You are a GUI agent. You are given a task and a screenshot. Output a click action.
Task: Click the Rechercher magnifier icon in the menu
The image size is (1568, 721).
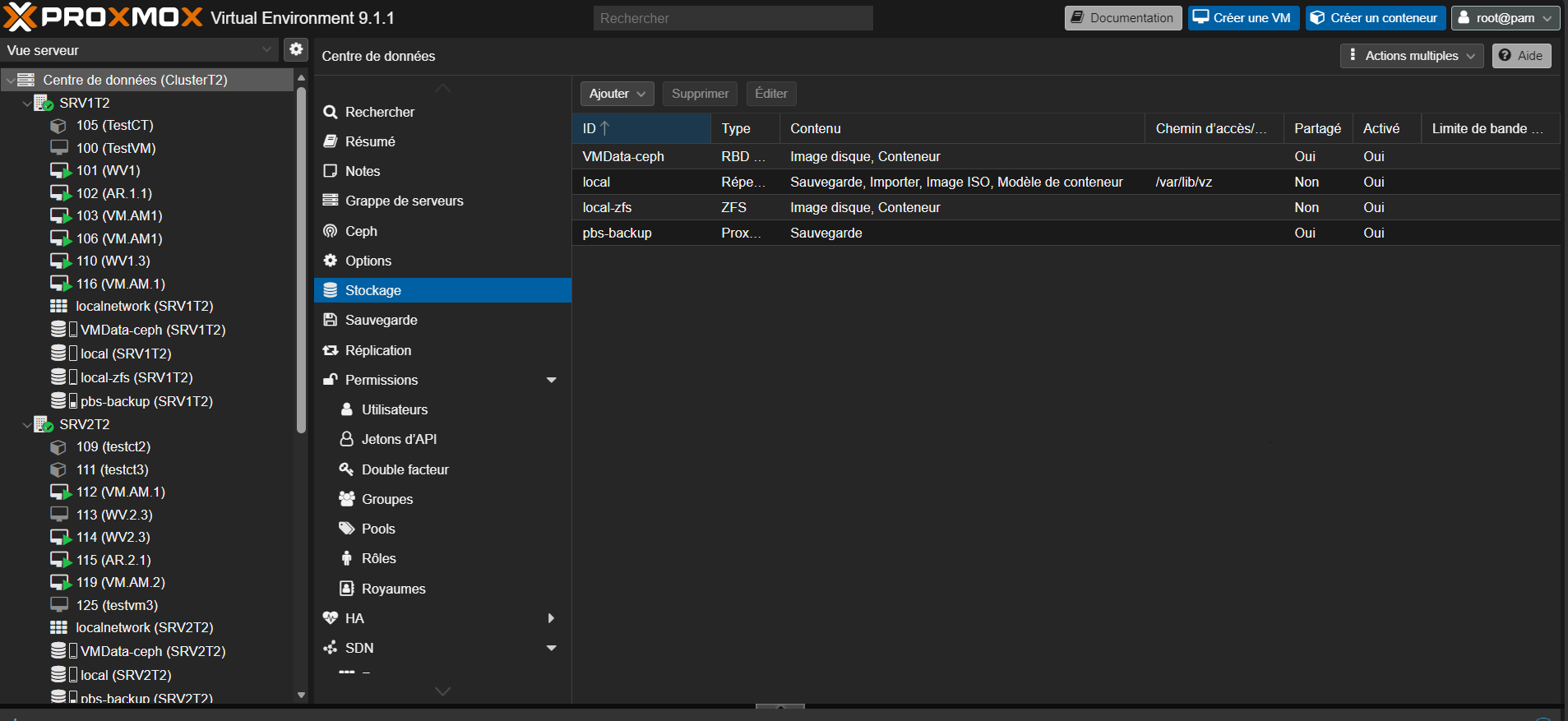[x=331, y=112]
